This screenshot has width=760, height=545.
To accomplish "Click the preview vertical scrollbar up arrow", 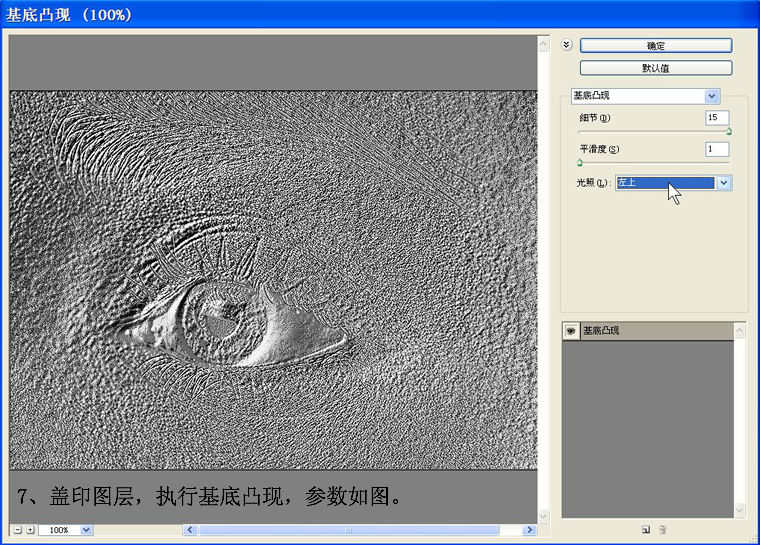I will (543, 45).
